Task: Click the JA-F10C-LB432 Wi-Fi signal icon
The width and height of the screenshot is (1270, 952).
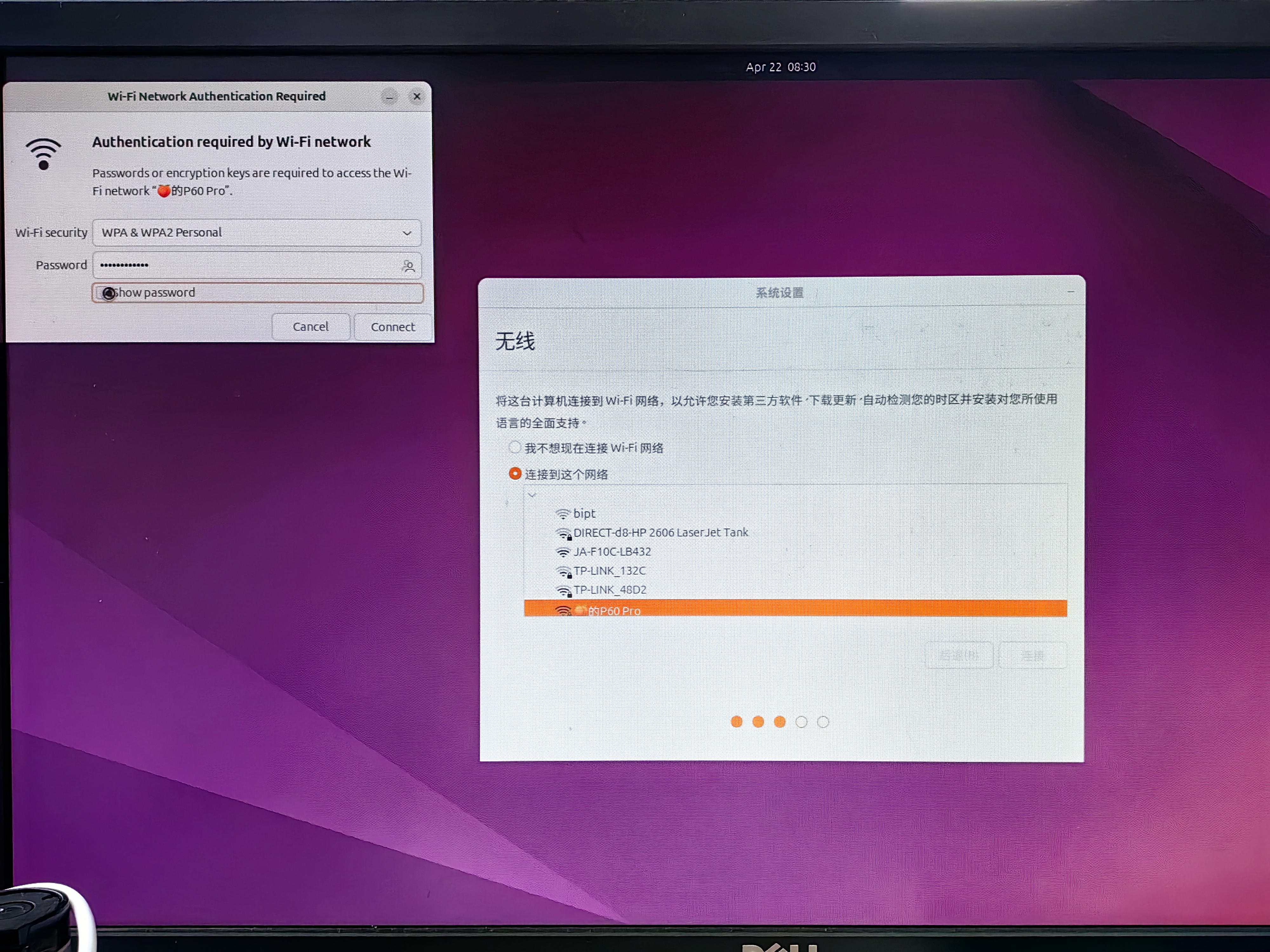Action: (x=563, y=552)
